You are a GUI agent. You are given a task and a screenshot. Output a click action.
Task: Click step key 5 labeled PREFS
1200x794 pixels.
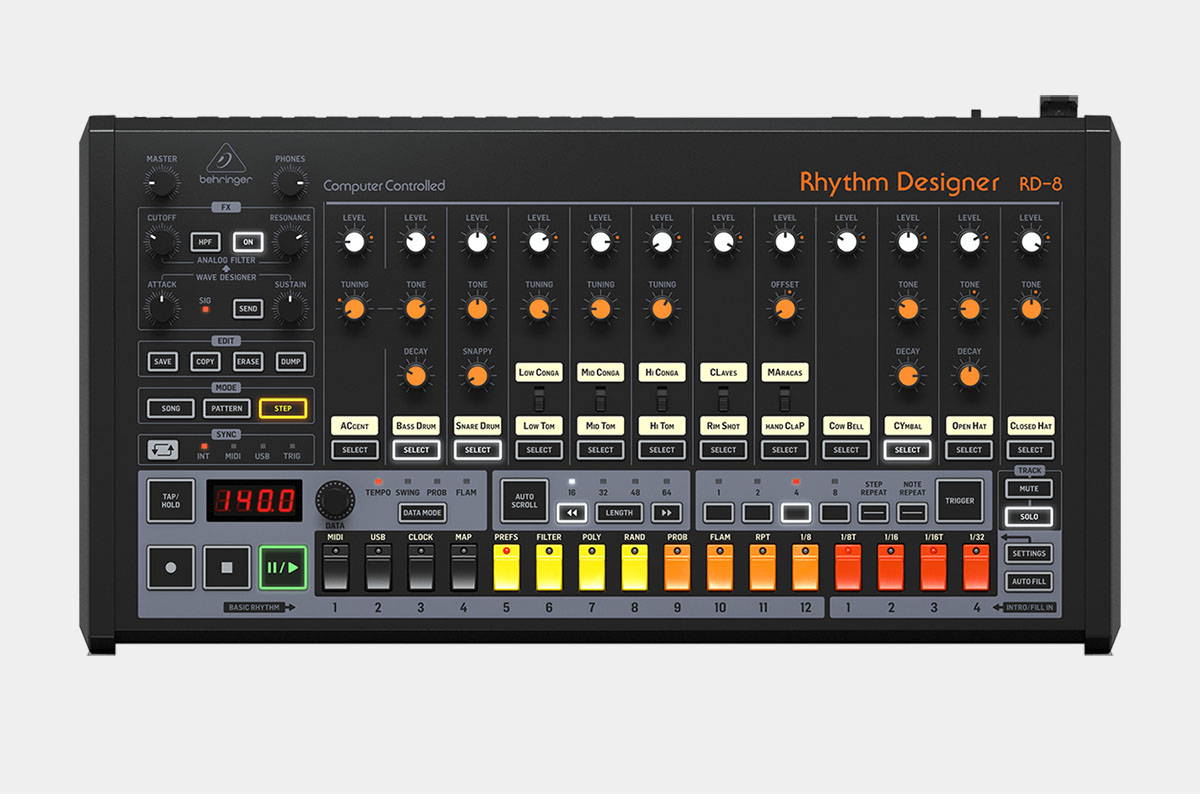(506, 566)
